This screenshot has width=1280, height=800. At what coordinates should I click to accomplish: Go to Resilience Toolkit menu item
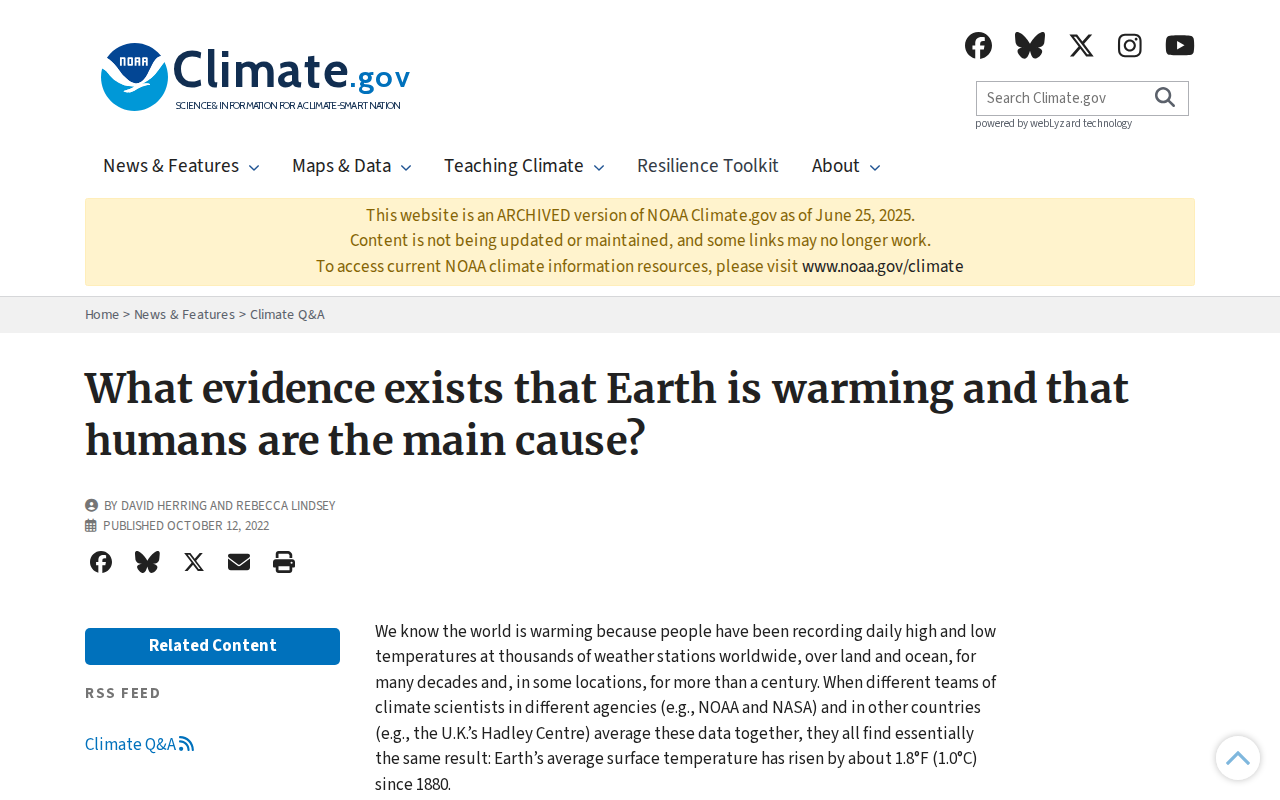click(x=708, y=166)
